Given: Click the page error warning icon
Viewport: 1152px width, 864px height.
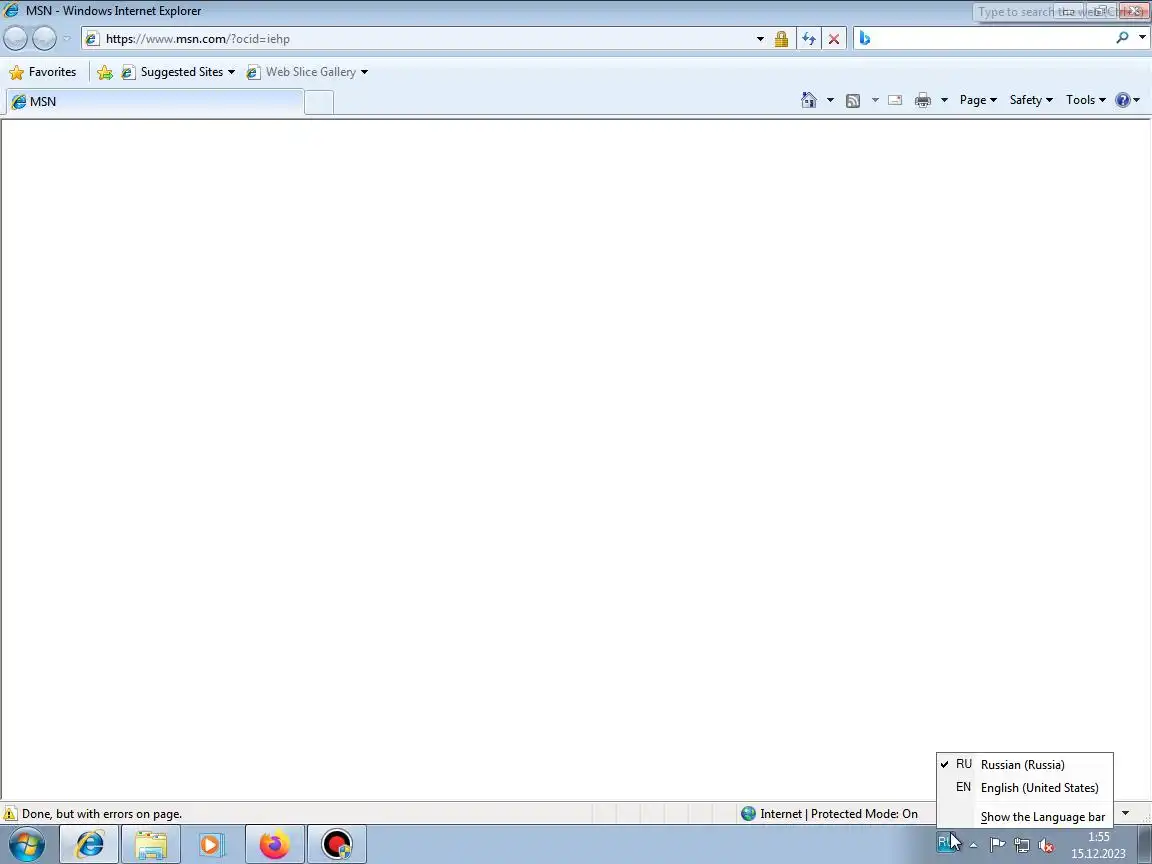Looking at the screenshot, I should [x=10, y=814].
